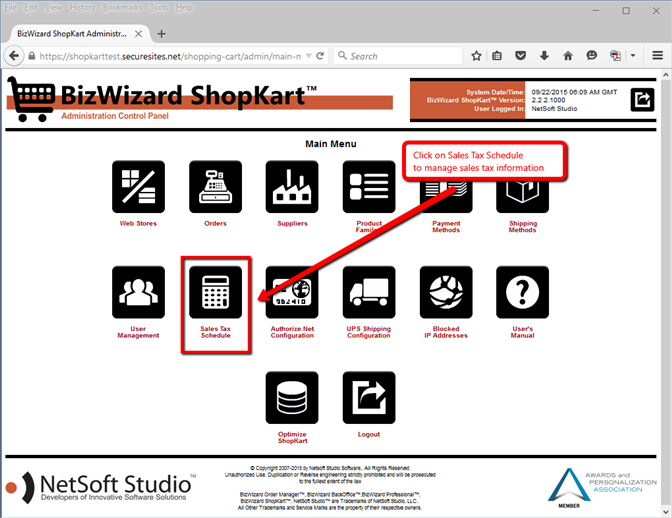Open the UPS Shipping Configuration truck icon
The height and width of the screenshot is (518, 672).
pyautogui.click(x=369, y=292)
